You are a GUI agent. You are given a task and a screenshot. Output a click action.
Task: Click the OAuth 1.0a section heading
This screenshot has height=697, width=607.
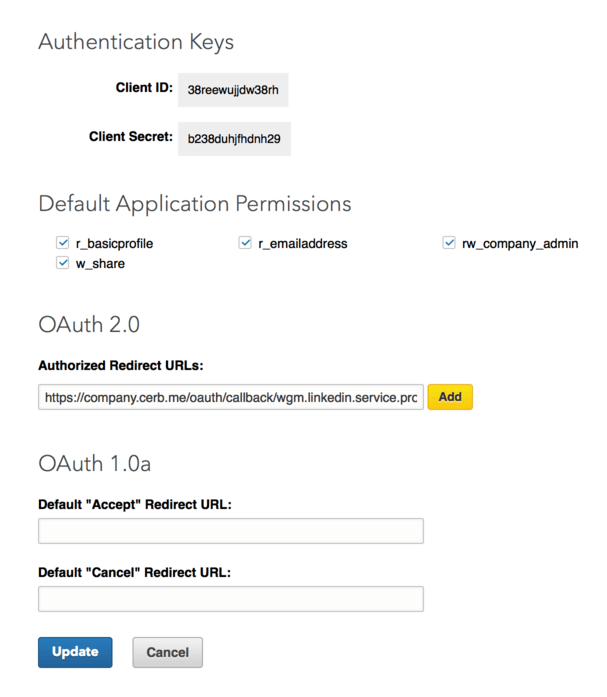point(95,464)
